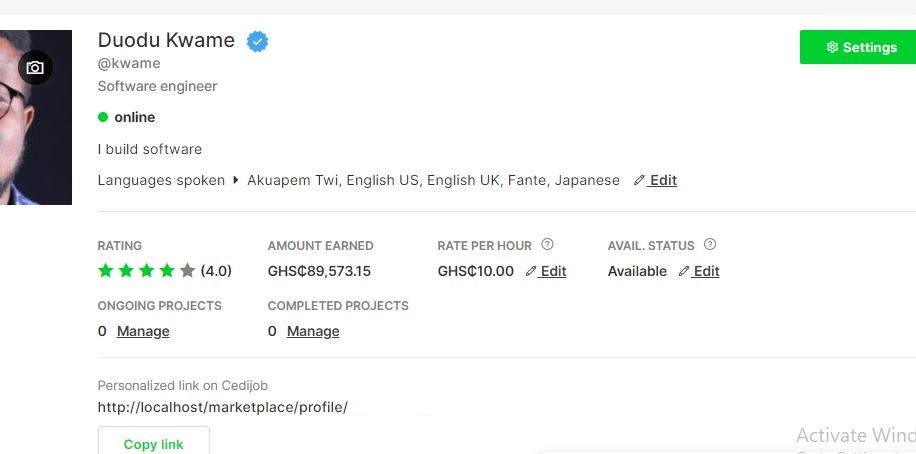
Task: Click the blue verified badge icon
Action: click(258, 42)
